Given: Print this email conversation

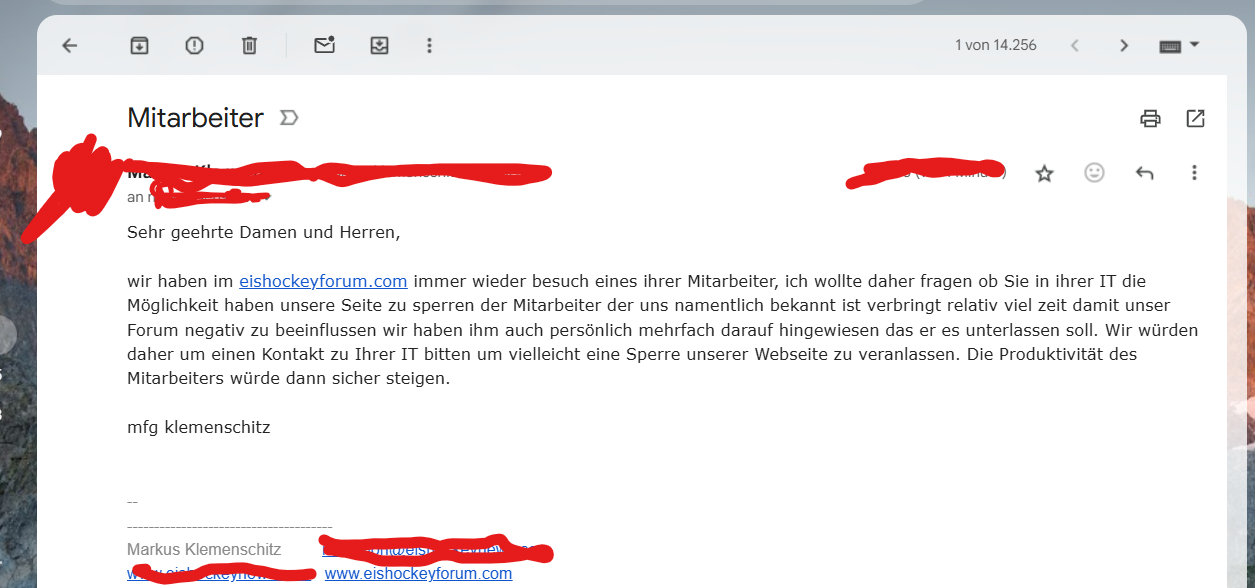Looking at the screenshot, I should point(1150,118).
